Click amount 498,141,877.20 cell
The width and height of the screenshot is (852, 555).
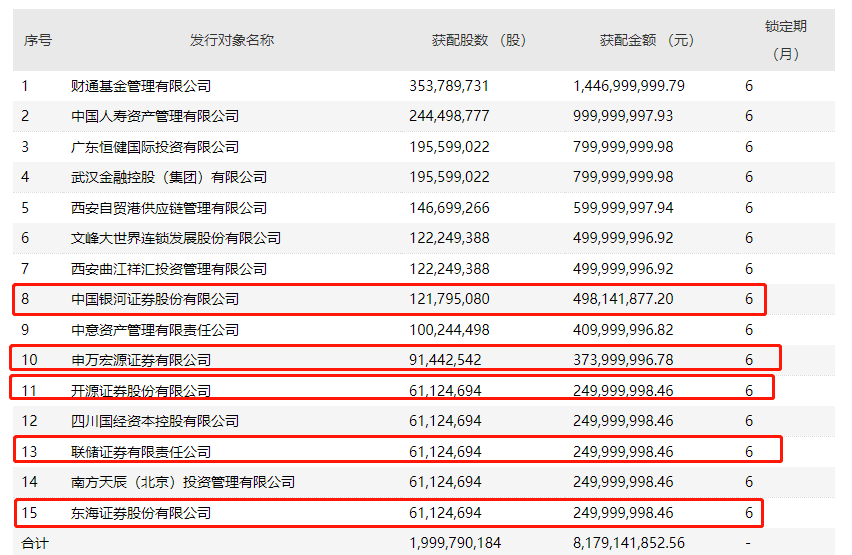(623, 299)
